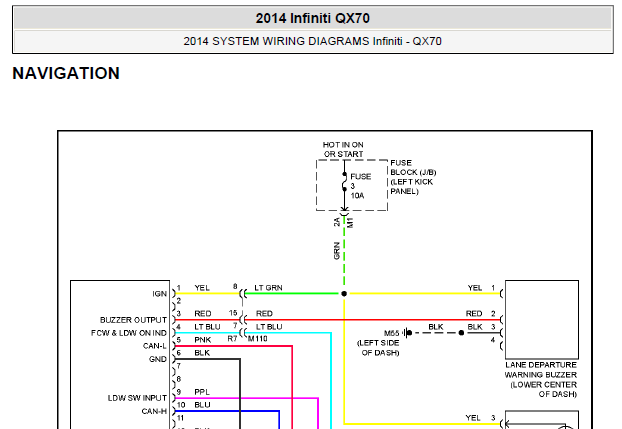The height and width of the screenshot is (429, 622).
Task: Click the "LT BLU" label next to pin 4
Action: [x=207, y=327]
